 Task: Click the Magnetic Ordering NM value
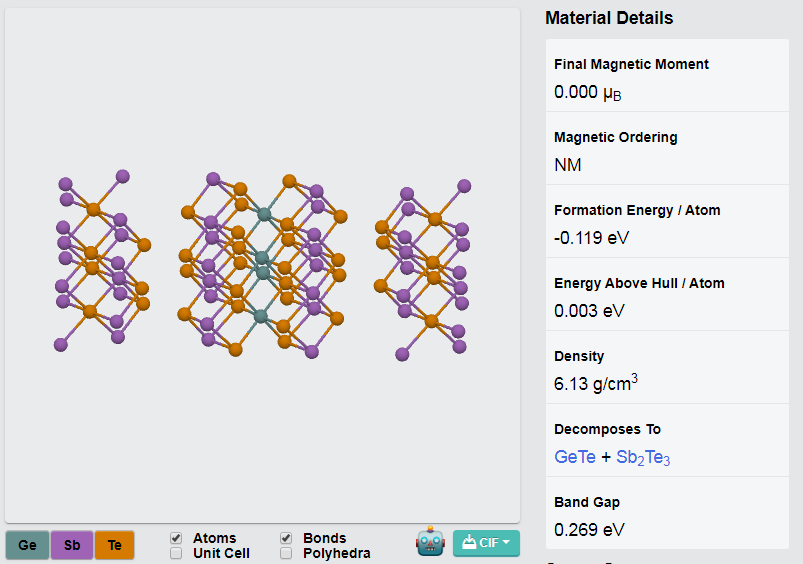(567, 165)
